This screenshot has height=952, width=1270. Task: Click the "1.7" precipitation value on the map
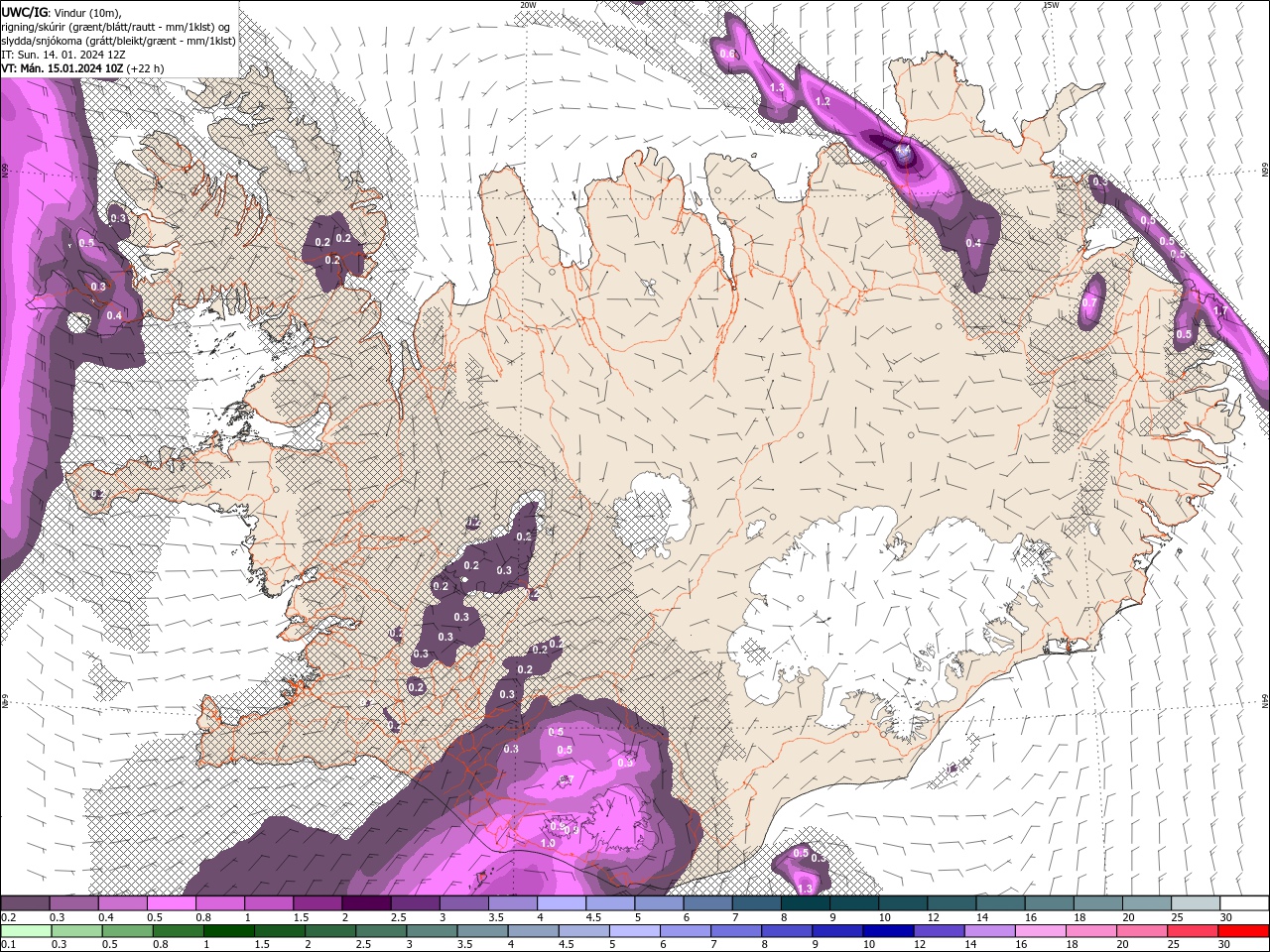(1219, 310)
